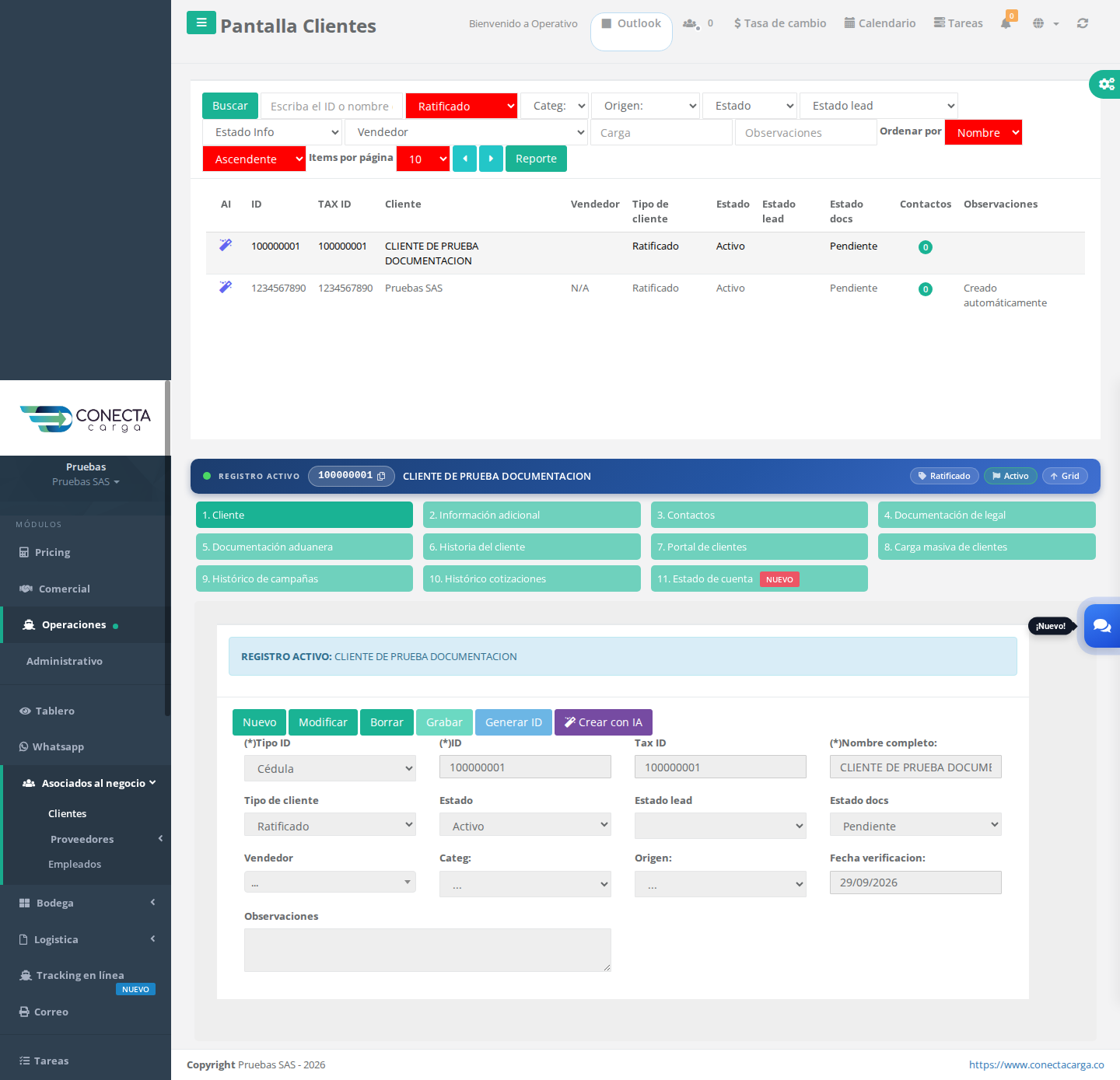1120x1080 pixels.
Task: Open the notifications bell icon
Action: (x=1006, y=23)
